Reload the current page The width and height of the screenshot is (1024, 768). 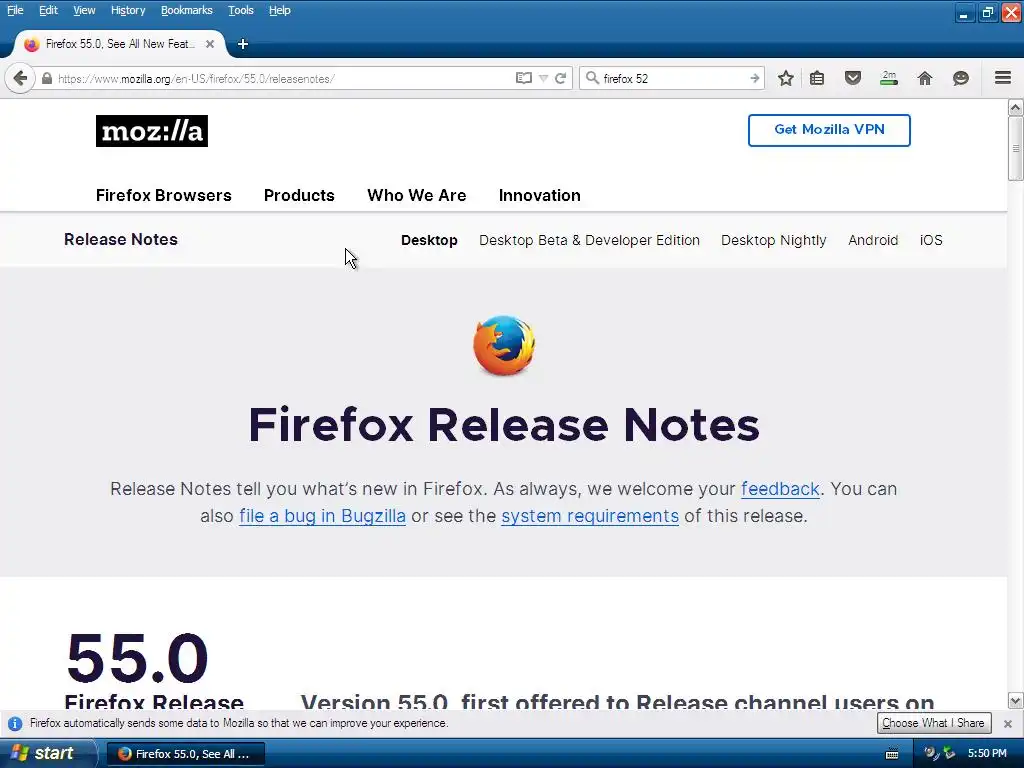[x=560, y=78]
